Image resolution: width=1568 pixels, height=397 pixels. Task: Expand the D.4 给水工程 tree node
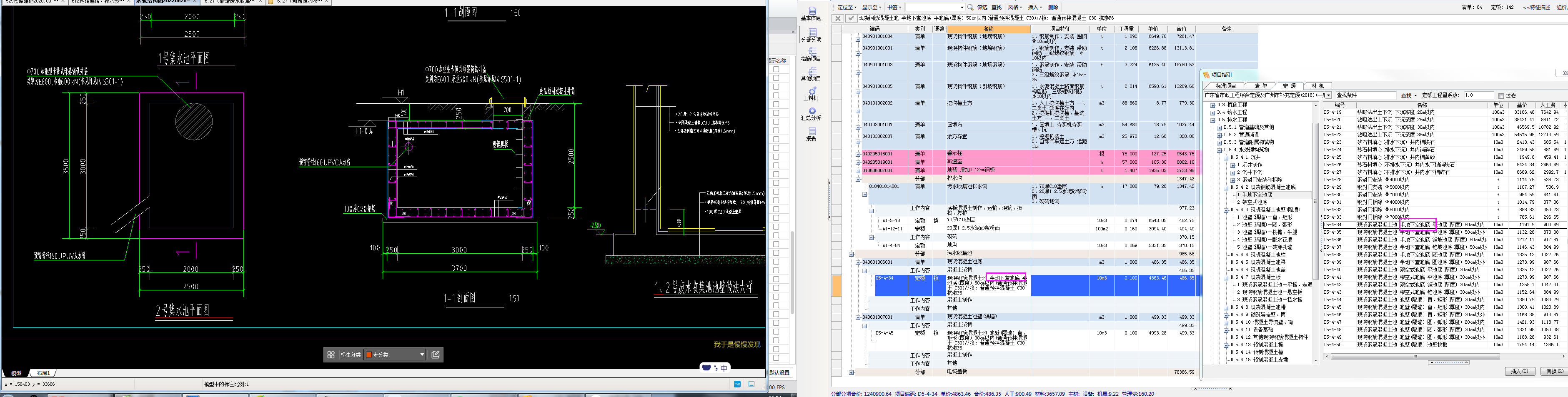1212,112
